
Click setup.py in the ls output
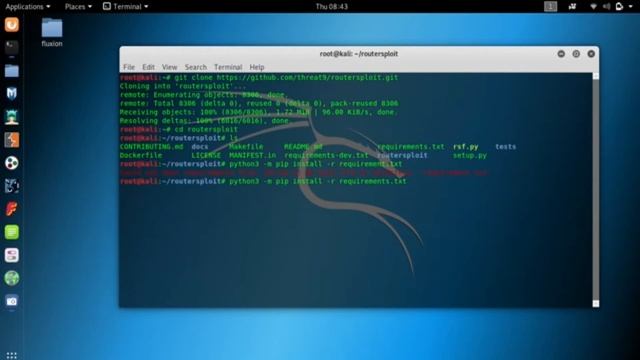tap(470, 156)
